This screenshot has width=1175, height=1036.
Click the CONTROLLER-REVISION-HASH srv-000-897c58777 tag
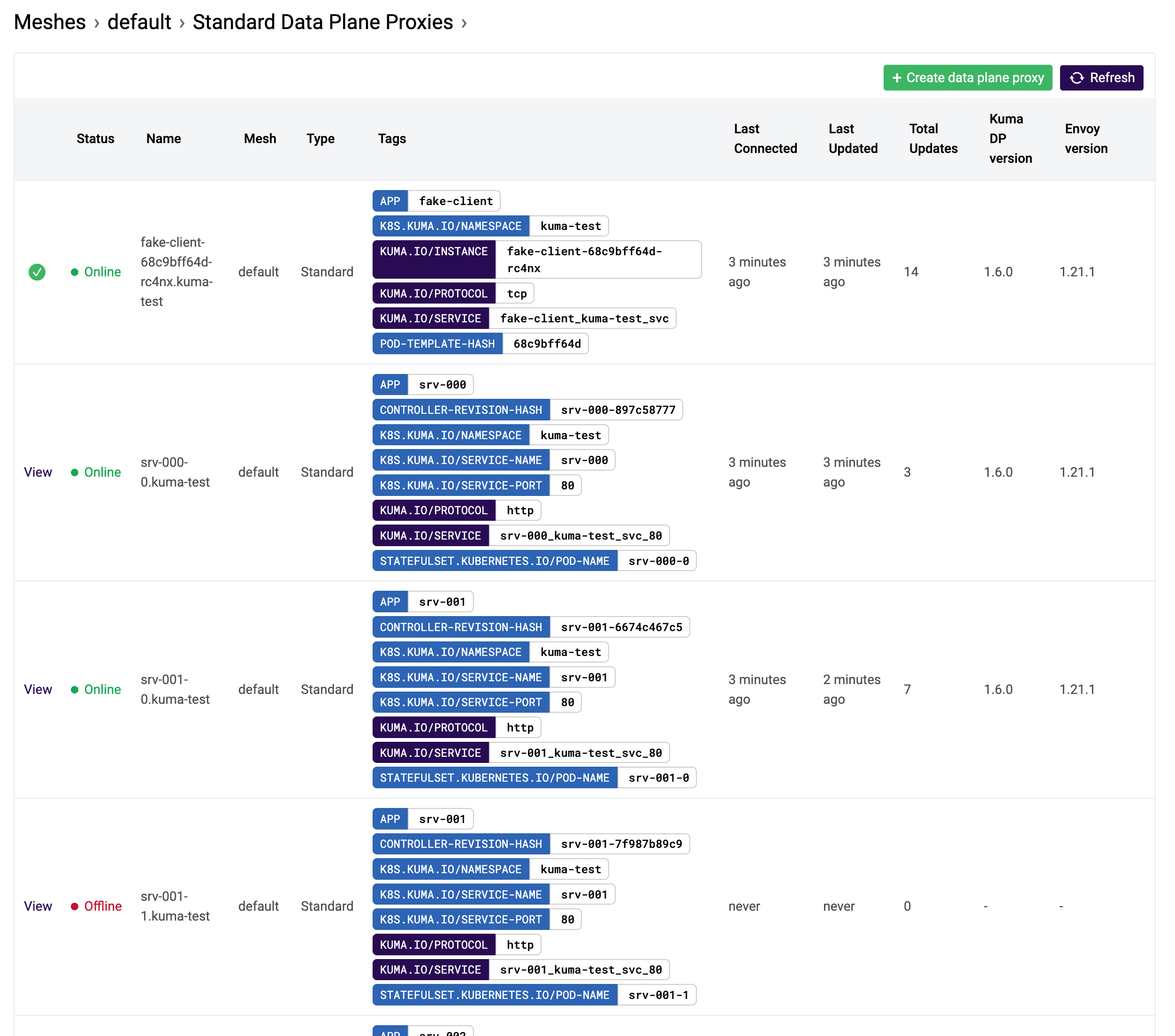[528, 410]
